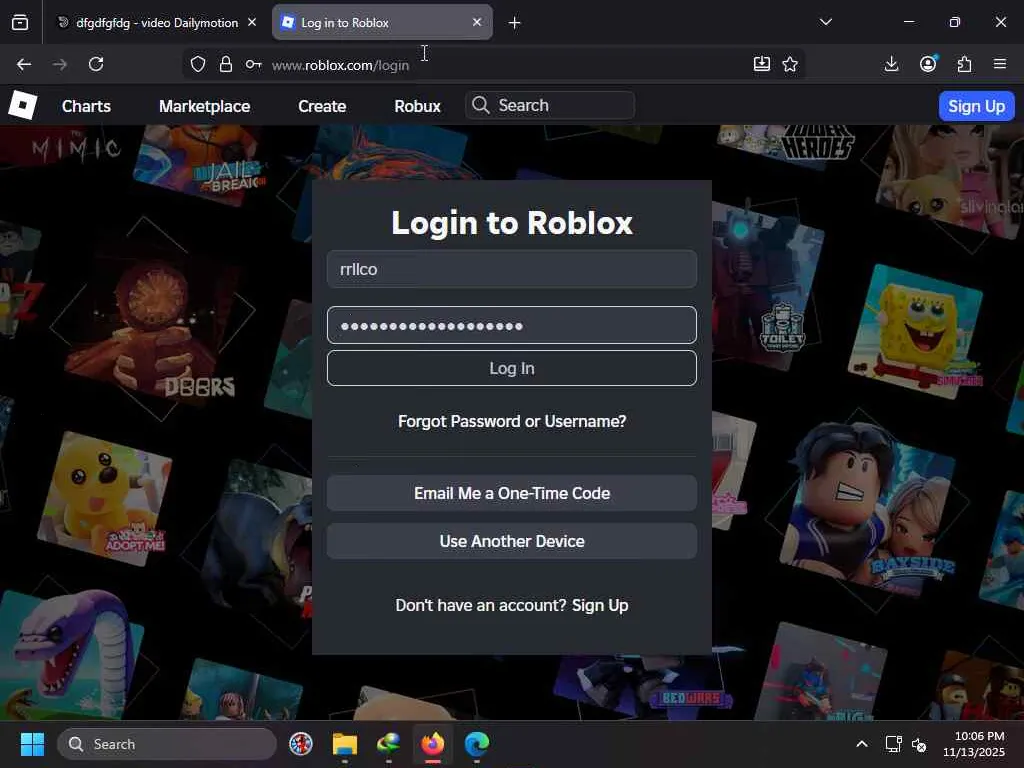Viewport: 1024px width, 768px height.
Task: Open the Firefox account profile icon
Action: click(928, 64)
